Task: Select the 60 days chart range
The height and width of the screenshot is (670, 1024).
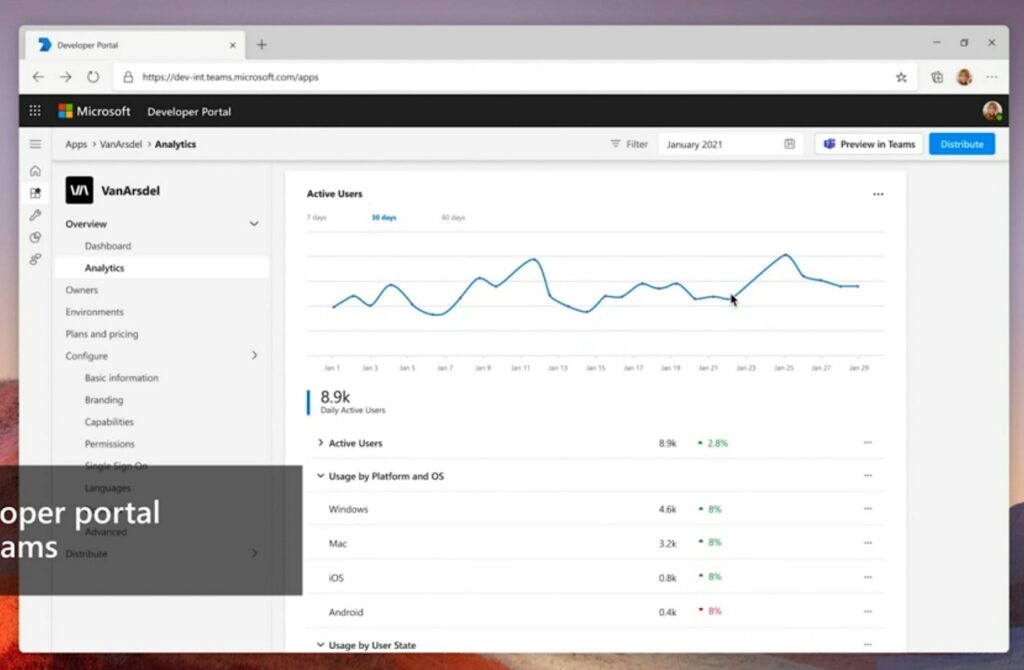Action: [452, 217]
